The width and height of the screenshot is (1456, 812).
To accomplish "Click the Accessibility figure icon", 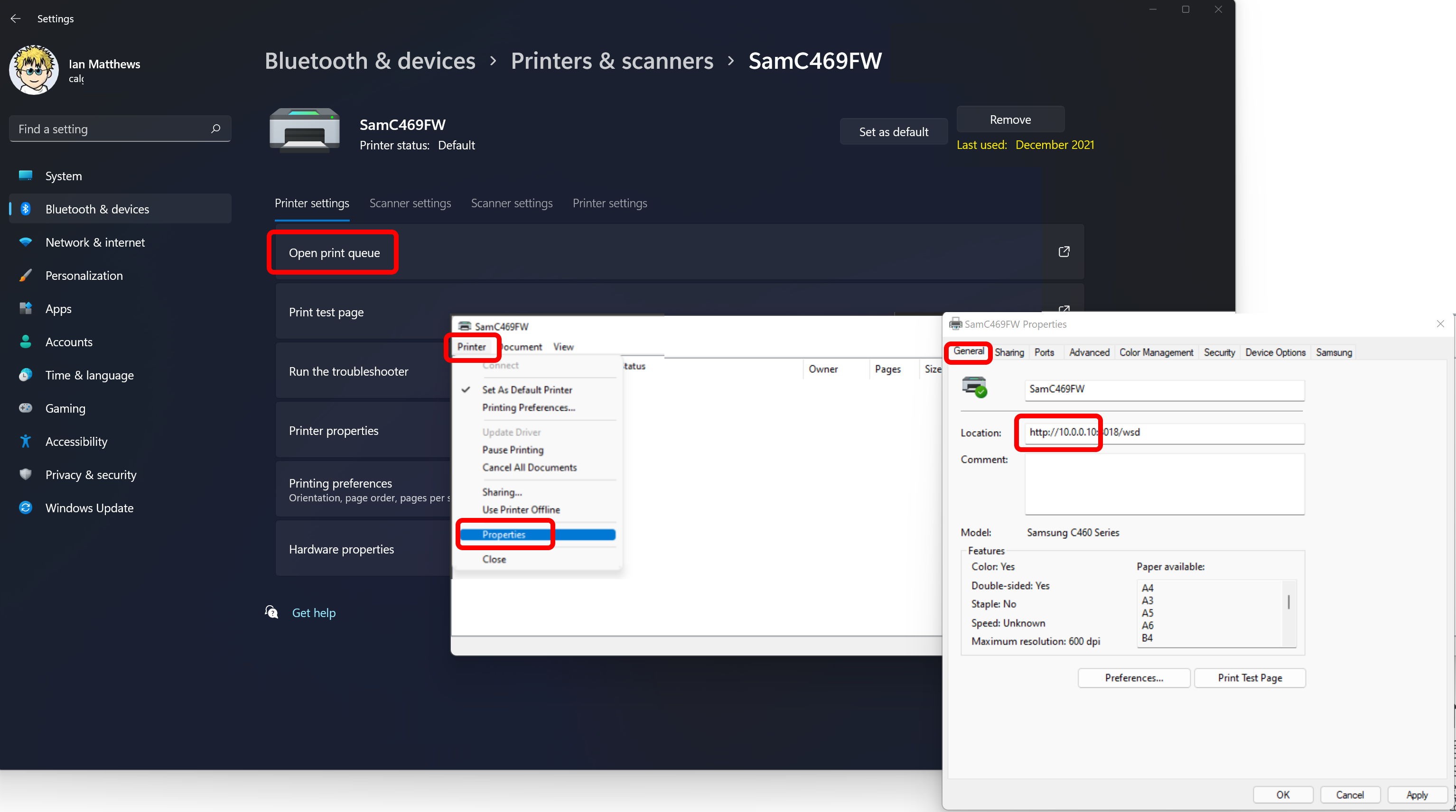I will point(26,441).
